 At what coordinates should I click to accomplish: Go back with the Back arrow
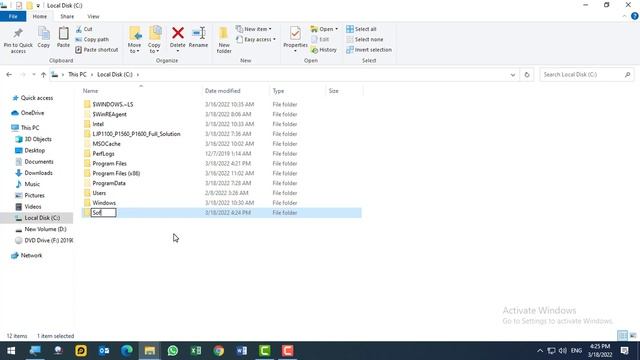tap(9, 75)
